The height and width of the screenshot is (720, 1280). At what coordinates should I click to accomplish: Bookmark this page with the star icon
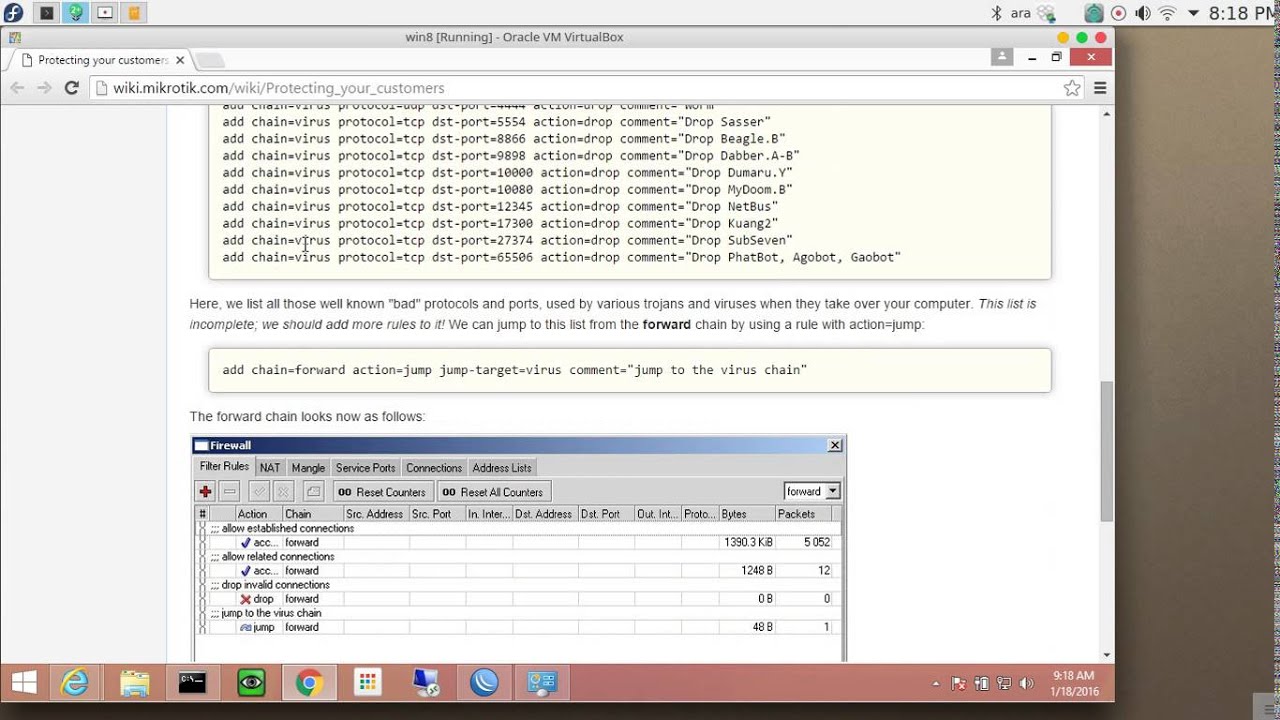click(x=1072, y=88)
